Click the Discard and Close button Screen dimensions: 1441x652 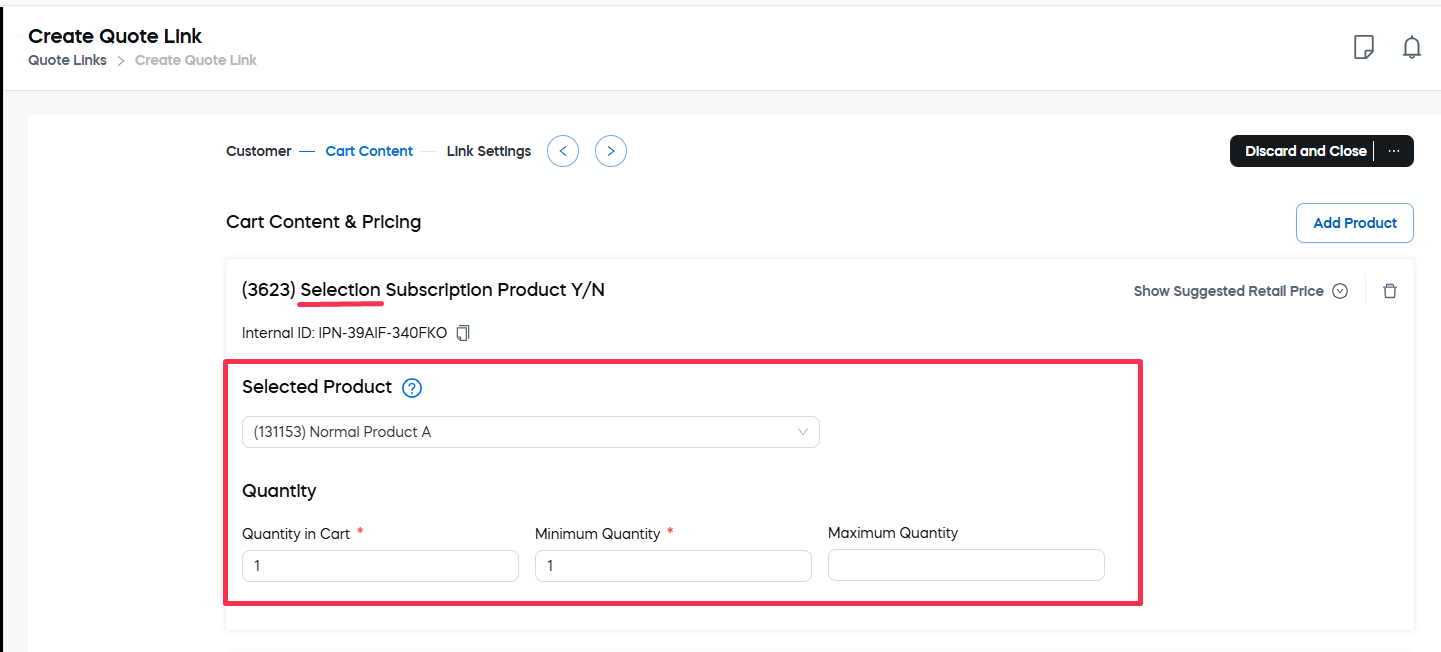(x=1304, y=151)
